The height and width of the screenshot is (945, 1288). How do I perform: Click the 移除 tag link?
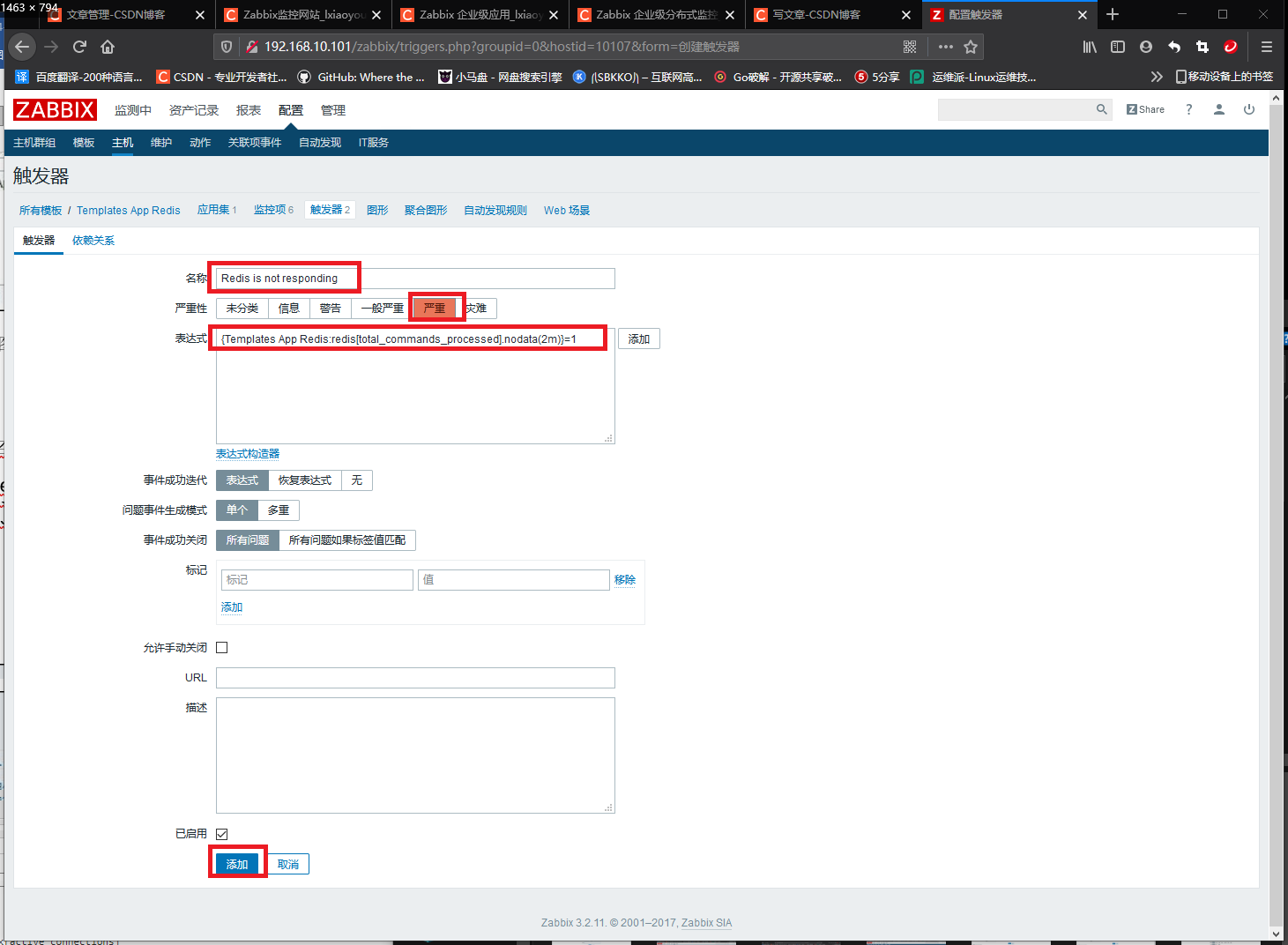point(625,580)
